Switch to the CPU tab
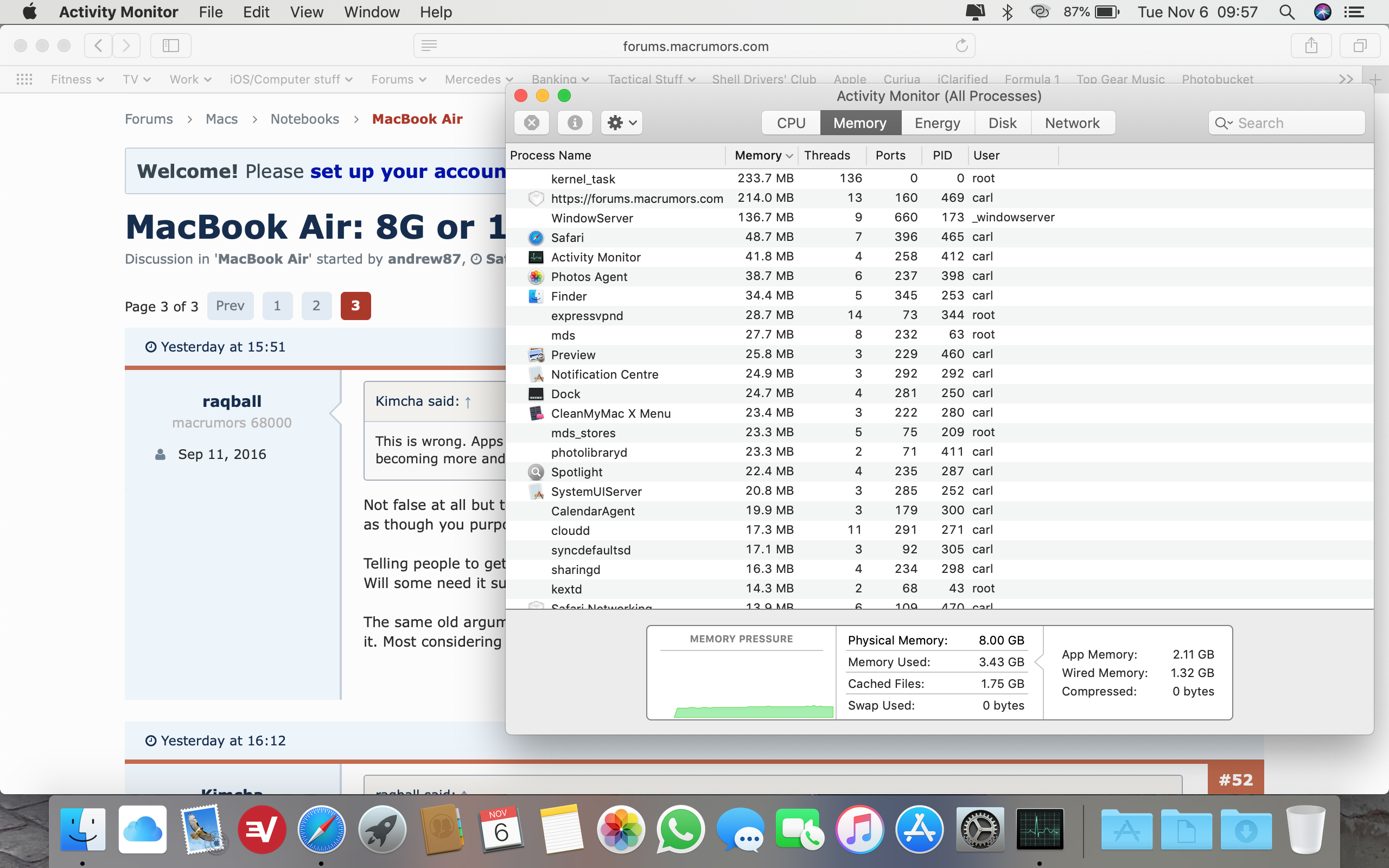This screenshot has width=1389, height=868. pyautogui.click(x=791, y=123)
